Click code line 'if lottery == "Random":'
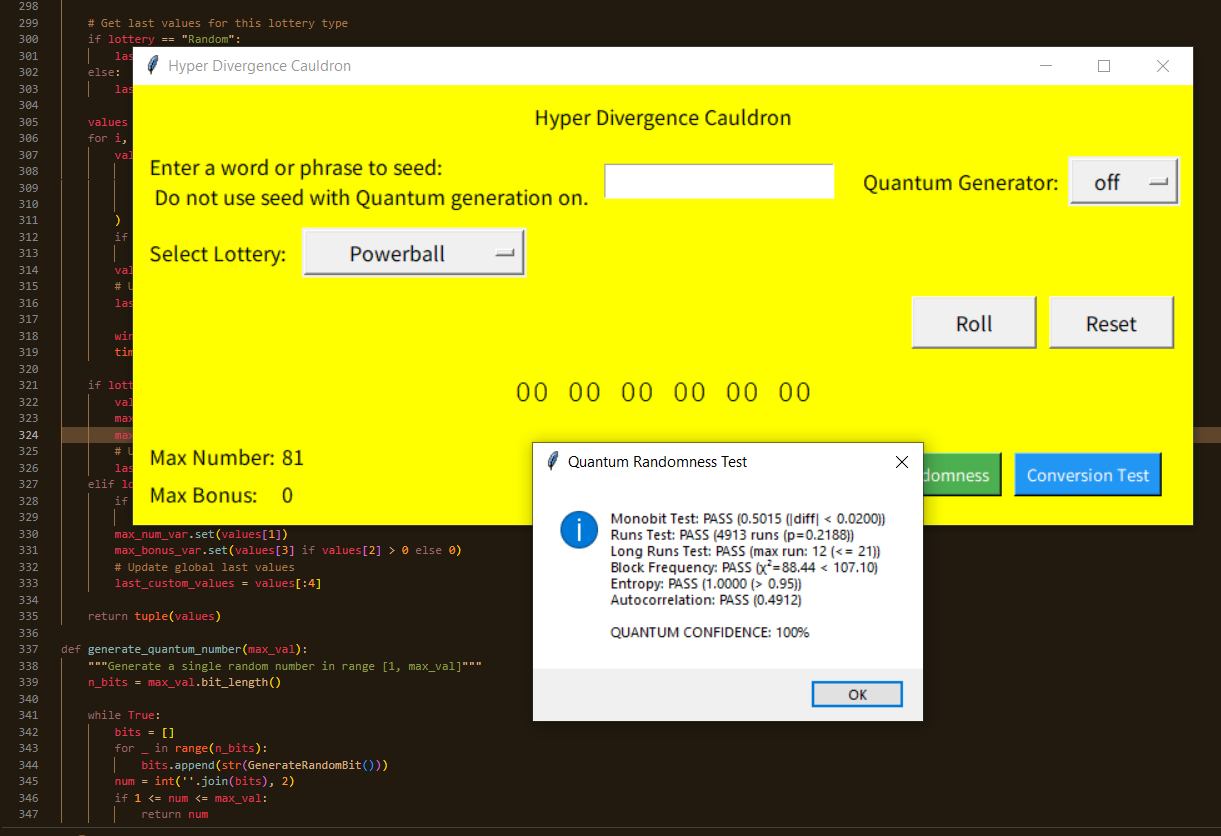The height and width of the screenshot is (836, 1221). [165, 39]
